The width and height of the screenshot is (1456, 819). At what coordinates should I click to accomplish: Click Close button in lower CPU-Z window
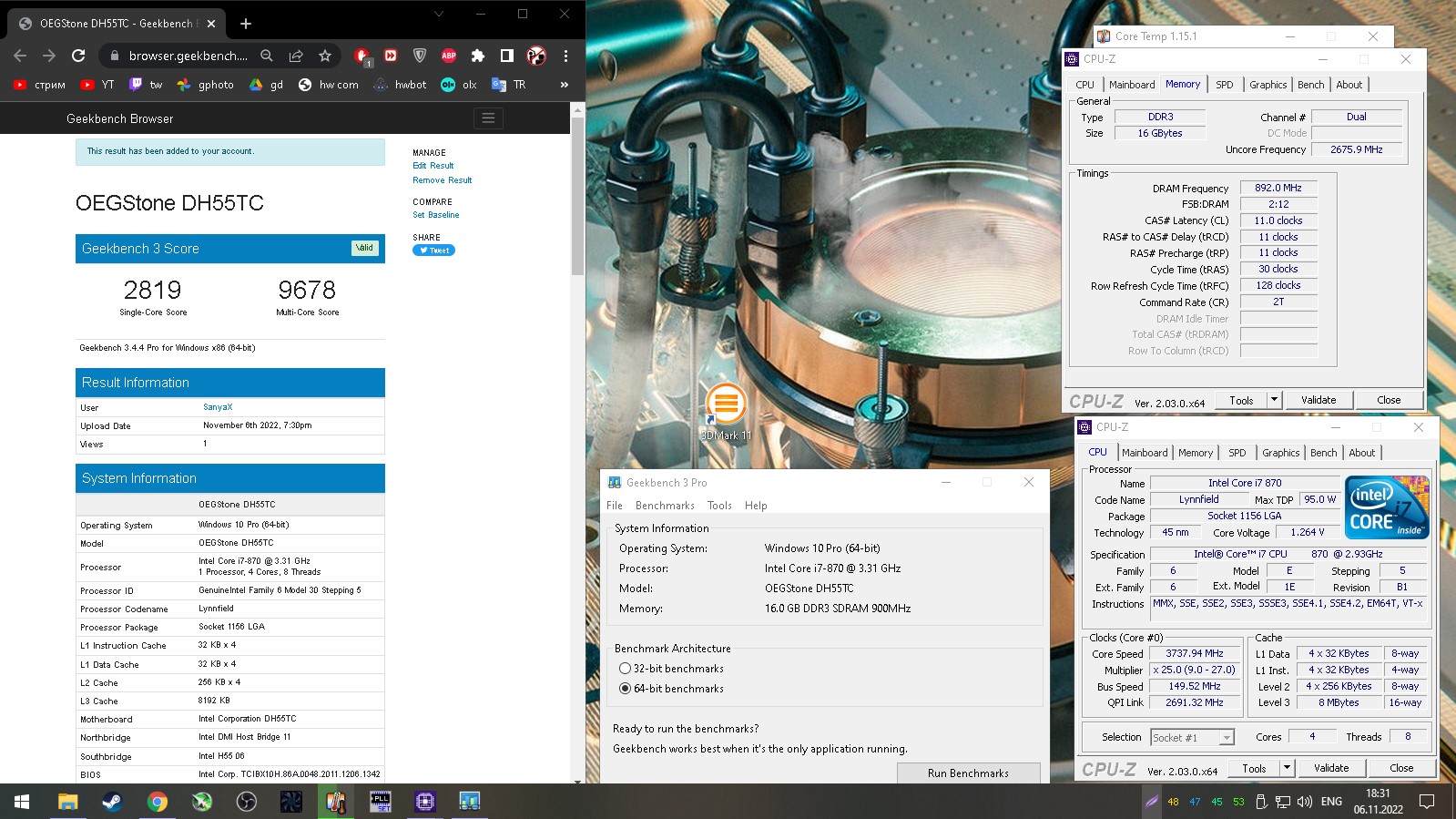tap(1401, 768)
